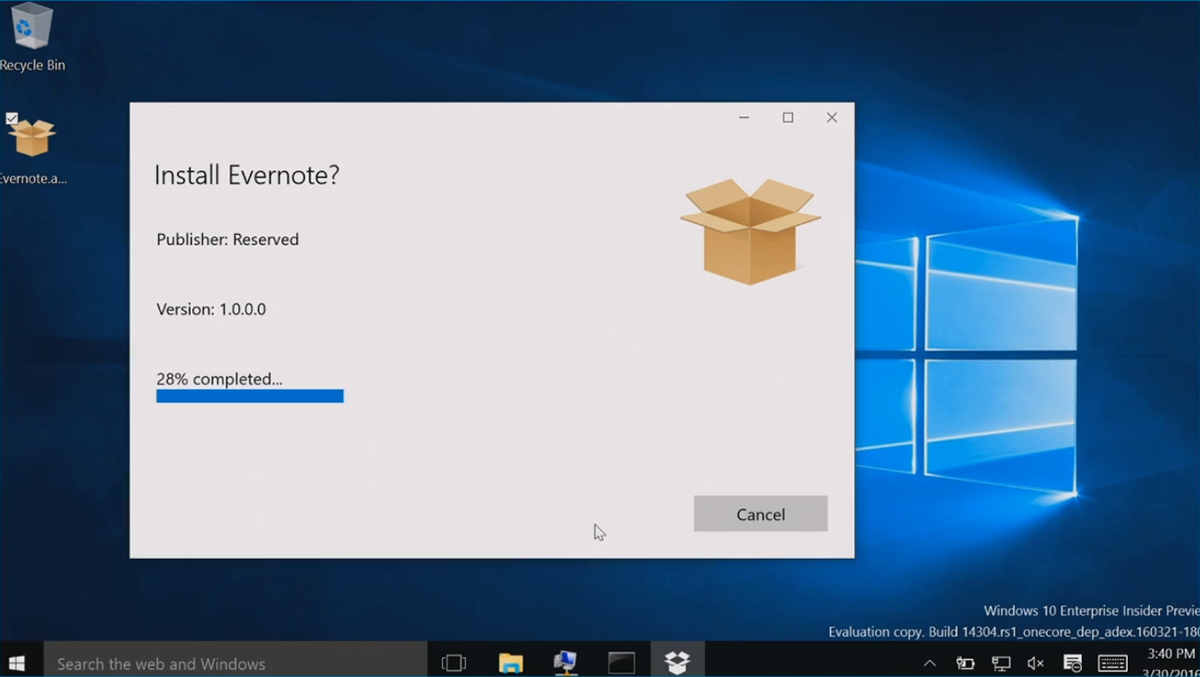Screen dimensions: 1200x677
Task: Open the Start menu
Action: (19, 660)
